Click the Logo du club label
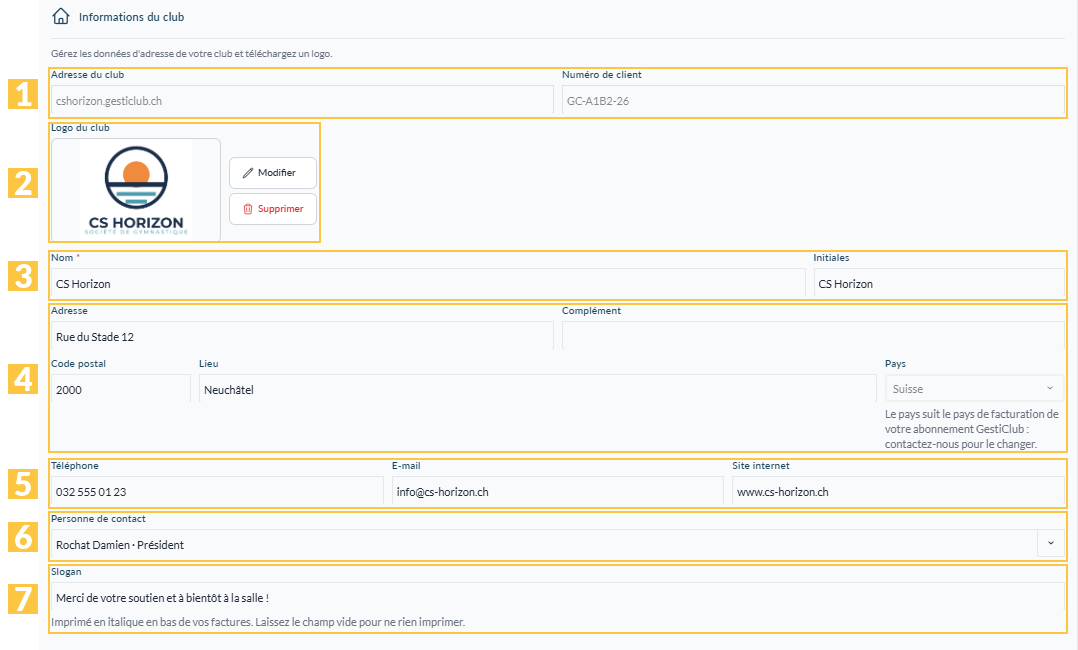The image size is (1078, 650). tap(80, 128)
